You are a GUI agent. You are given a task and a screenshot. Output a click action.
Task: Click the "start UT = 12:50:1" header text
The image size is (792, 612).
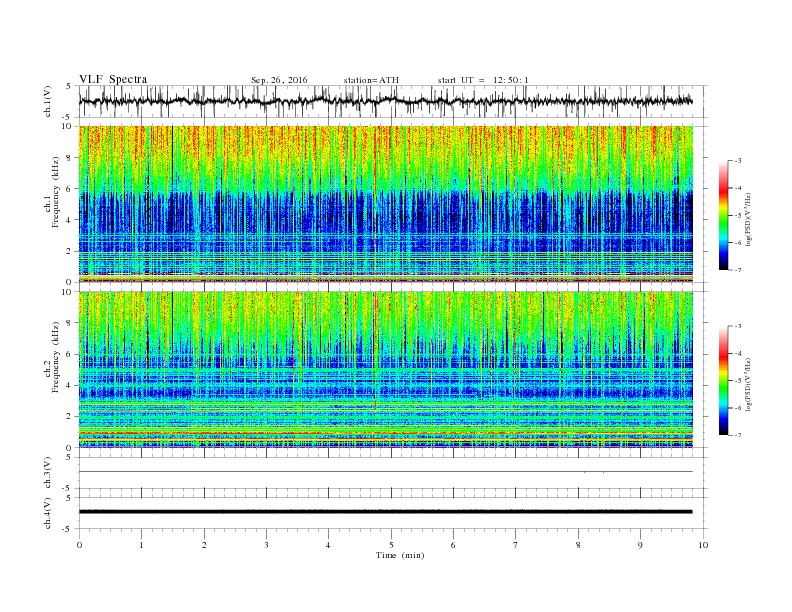483,80
